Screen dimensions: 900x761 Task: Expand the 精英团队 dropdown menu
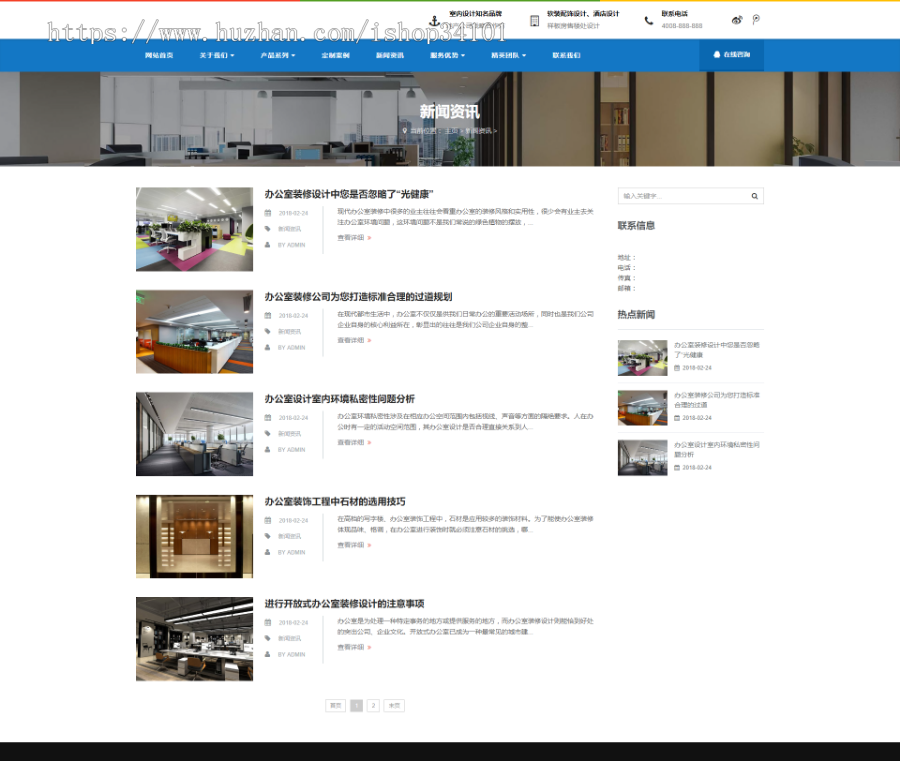[509, 56]
